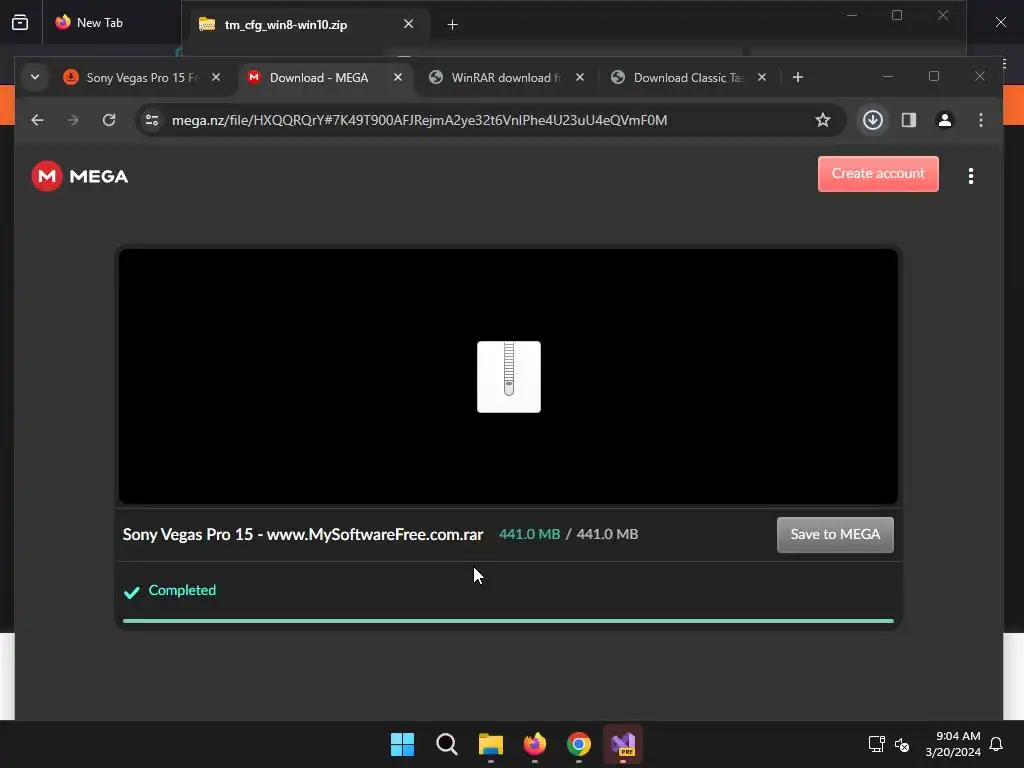Click Create account button

(878, 174)
